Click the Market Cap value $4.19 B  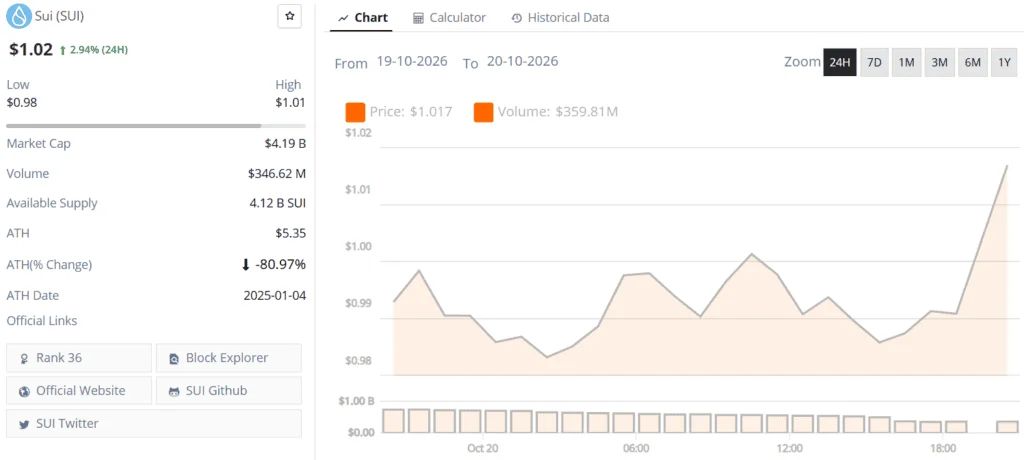(x=283, y=144)
